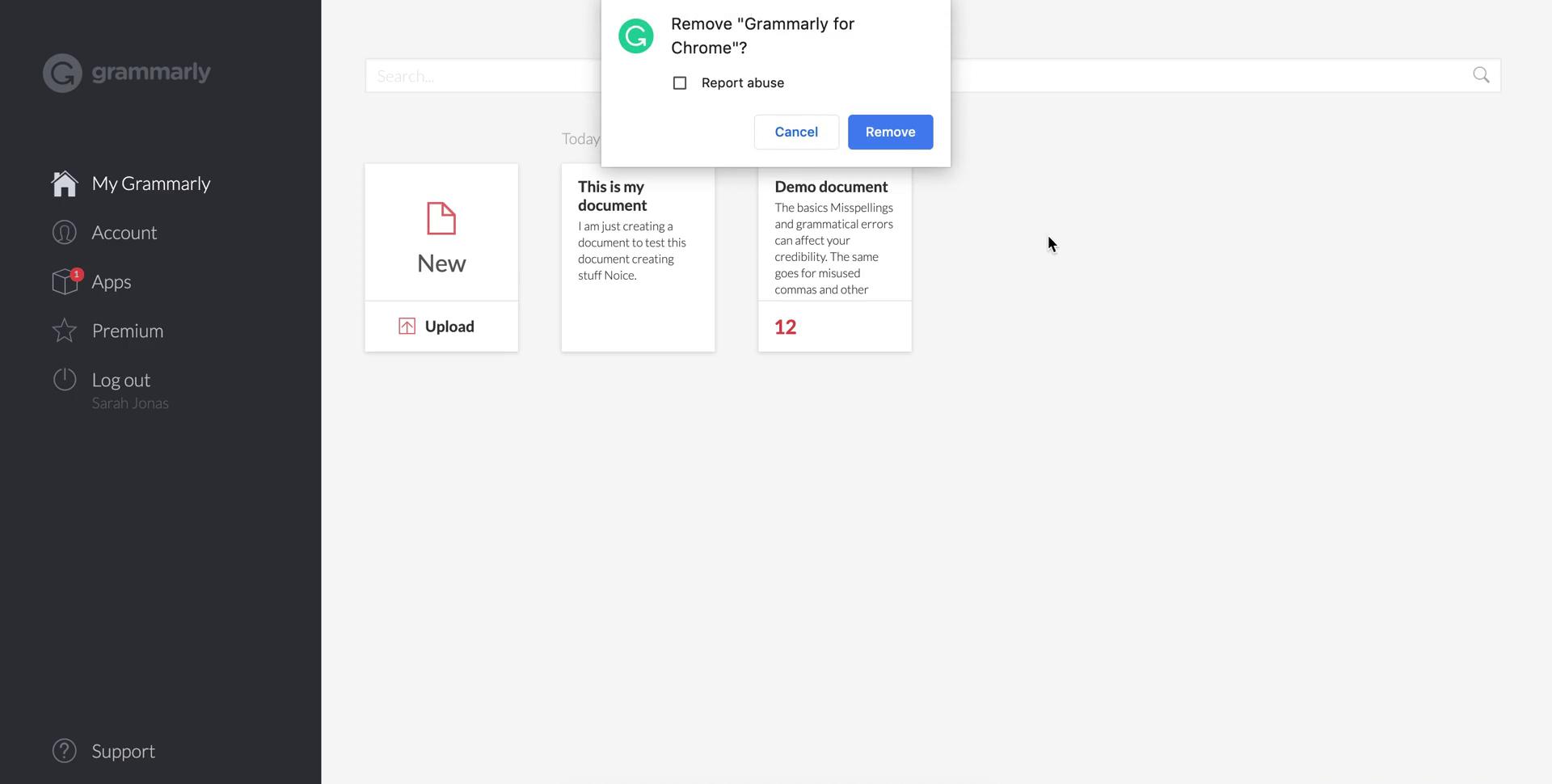Confirm with the blue Remove button

click(x=890, y=132)
